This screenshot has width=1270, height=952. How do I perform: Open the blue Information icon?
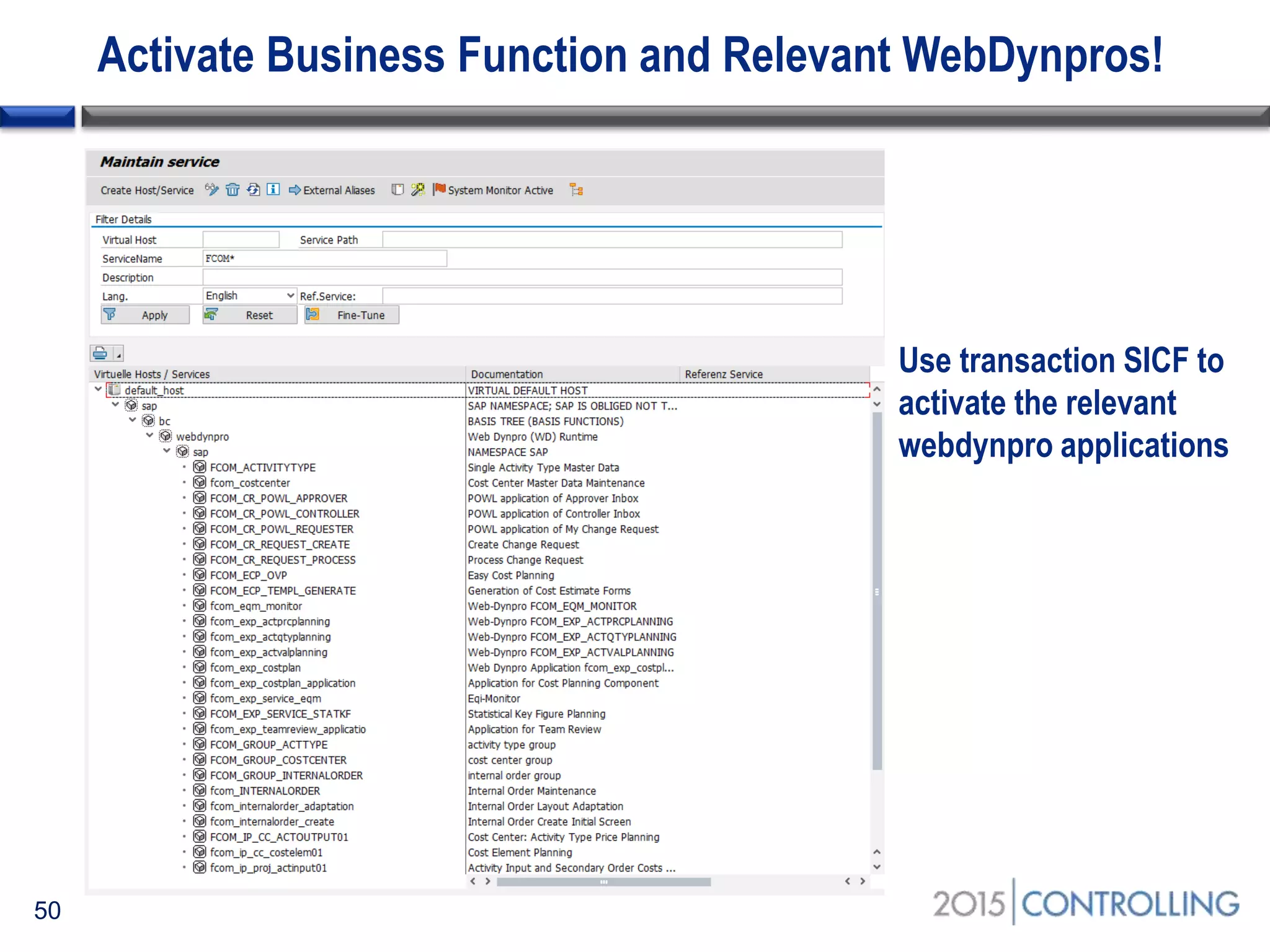point(273,190)
